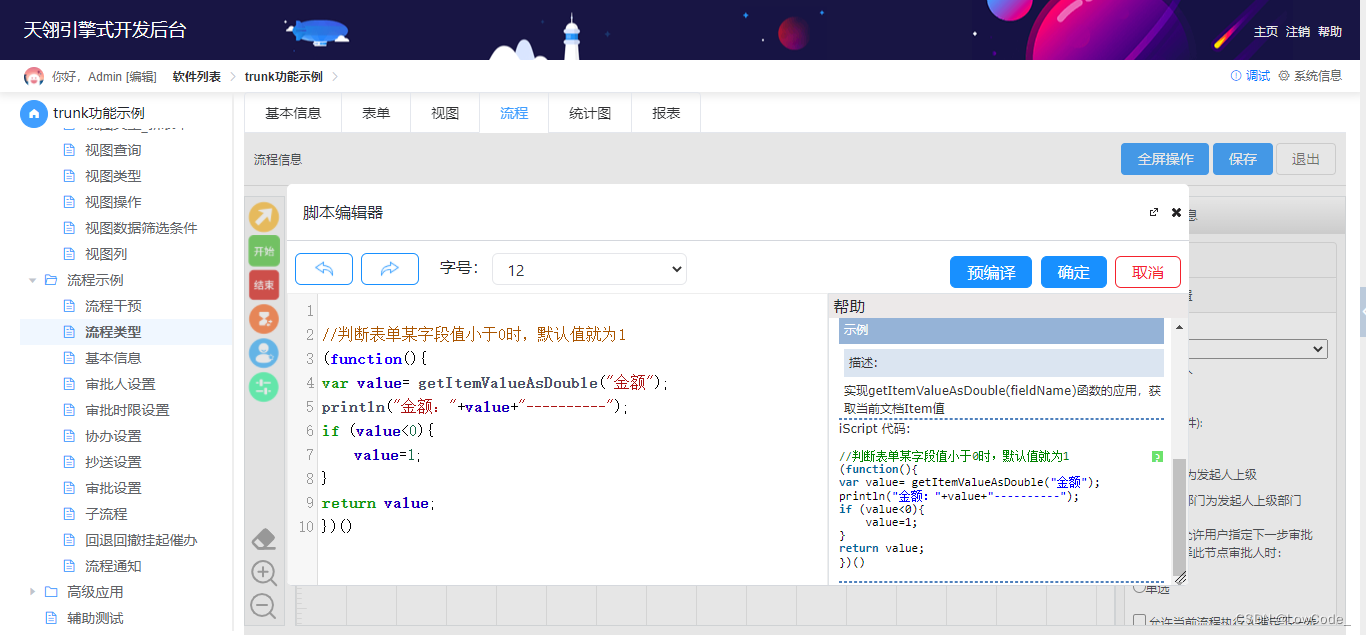Open 系统信息 in the header
Screen dimensions: 1366x635
(1310, 76)
